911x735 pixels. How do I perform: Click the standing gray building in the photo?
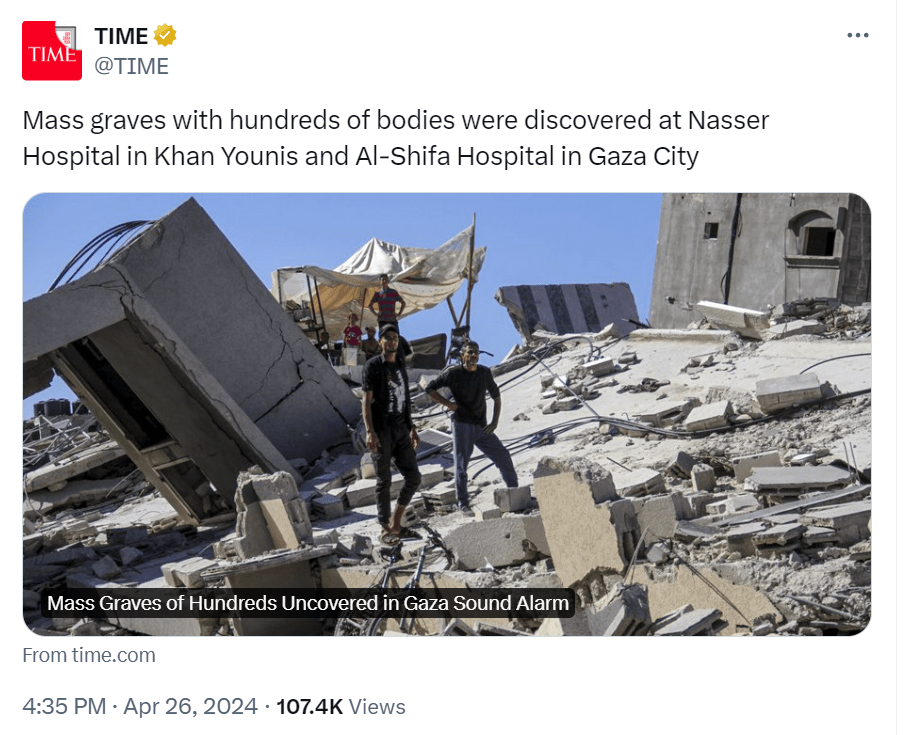758,259
